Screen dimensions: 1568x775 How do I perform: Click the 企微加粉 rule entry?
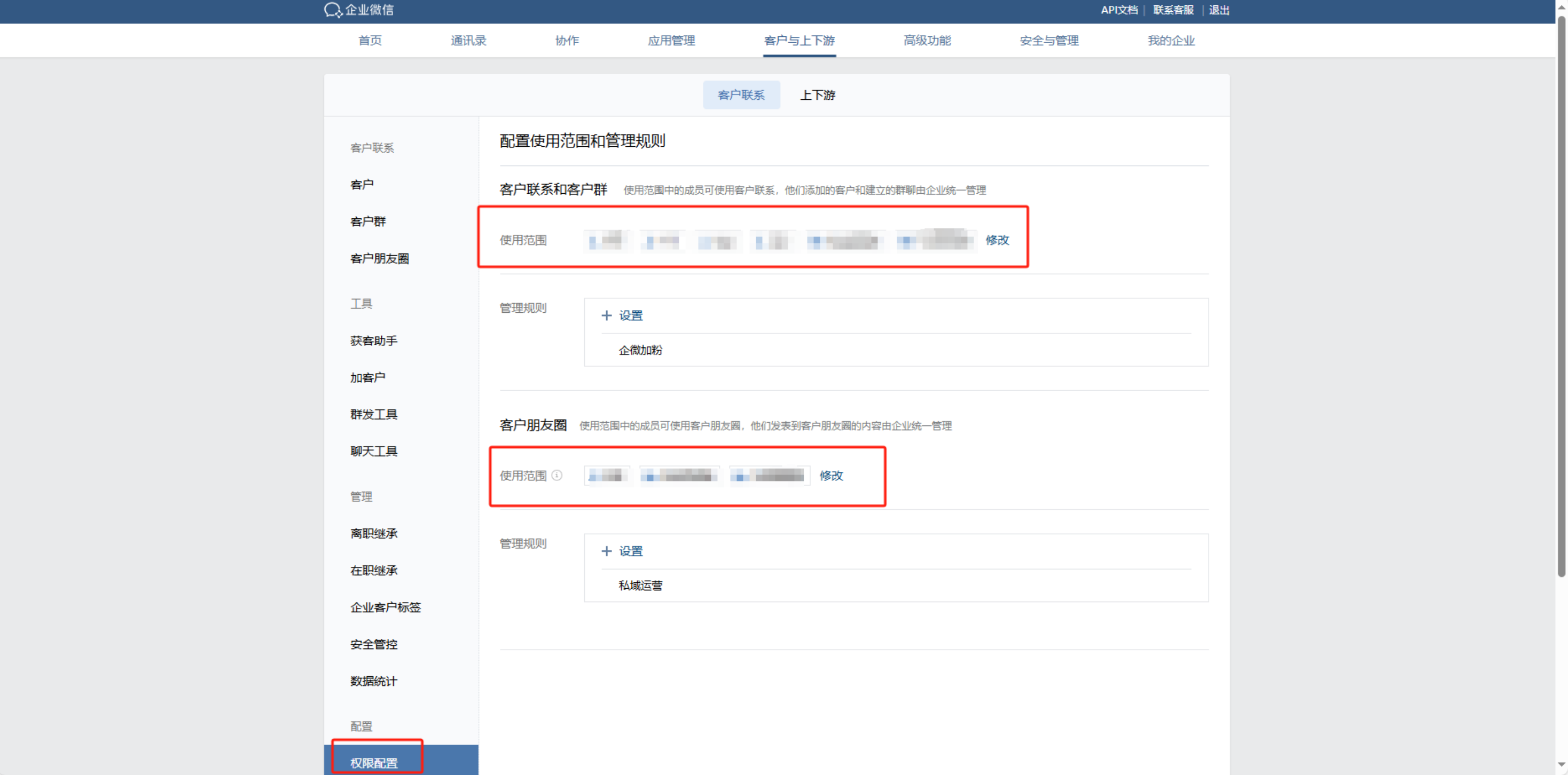point(640,350)
